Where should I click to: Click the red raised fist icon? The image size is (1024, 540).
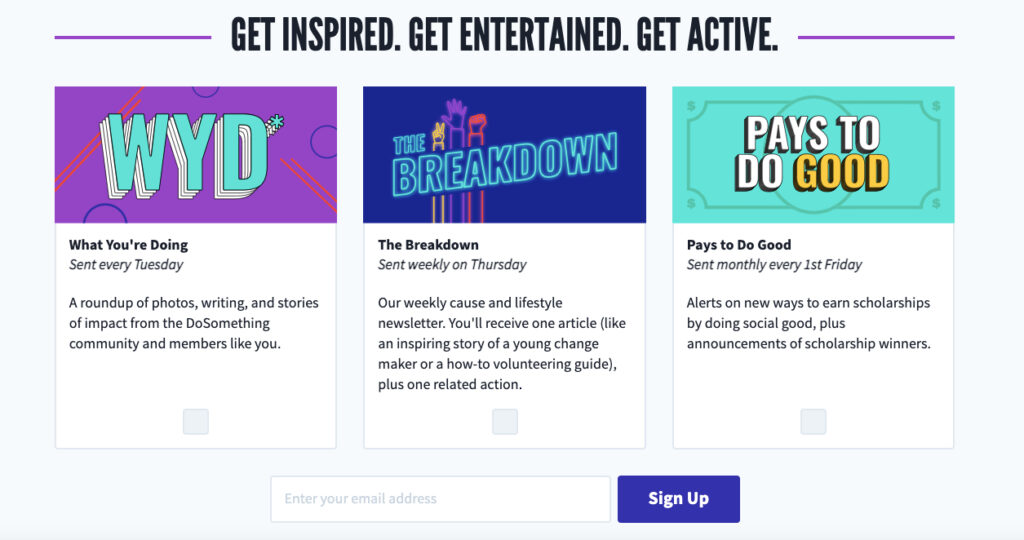pyautogui.click(x=477, y=129)
